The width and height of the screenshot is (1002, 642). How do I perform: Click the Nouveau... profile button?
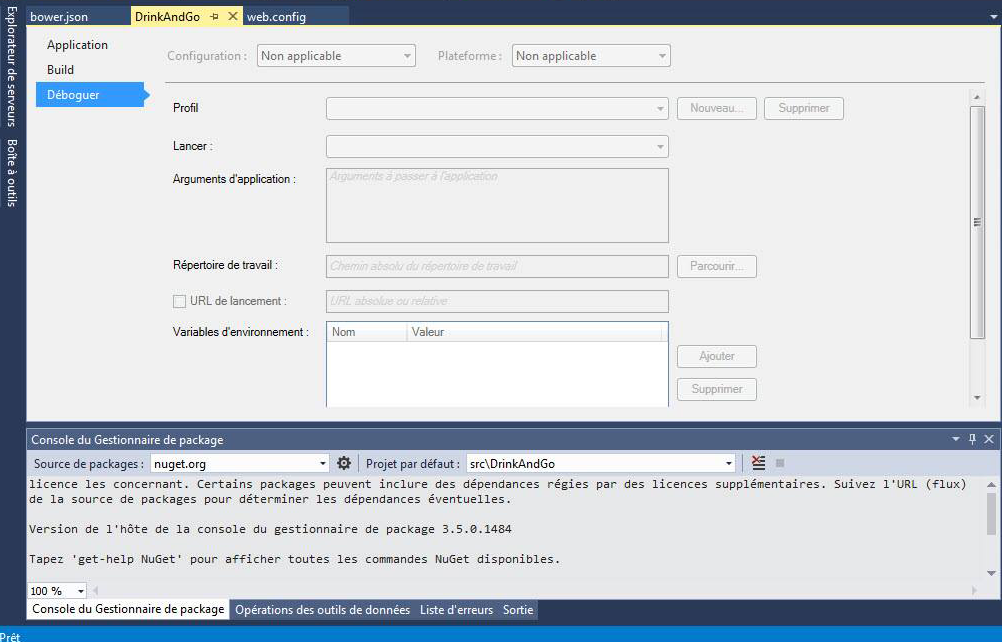(717, 109)
